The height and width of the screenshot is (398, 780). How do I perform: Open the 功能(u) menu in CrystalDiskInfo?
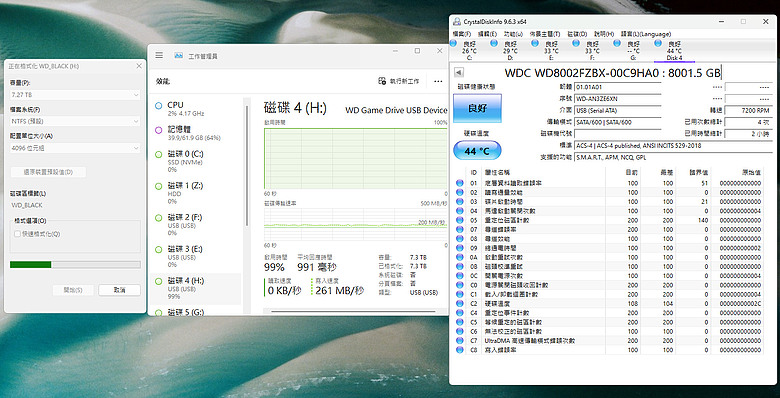(513, 34)
